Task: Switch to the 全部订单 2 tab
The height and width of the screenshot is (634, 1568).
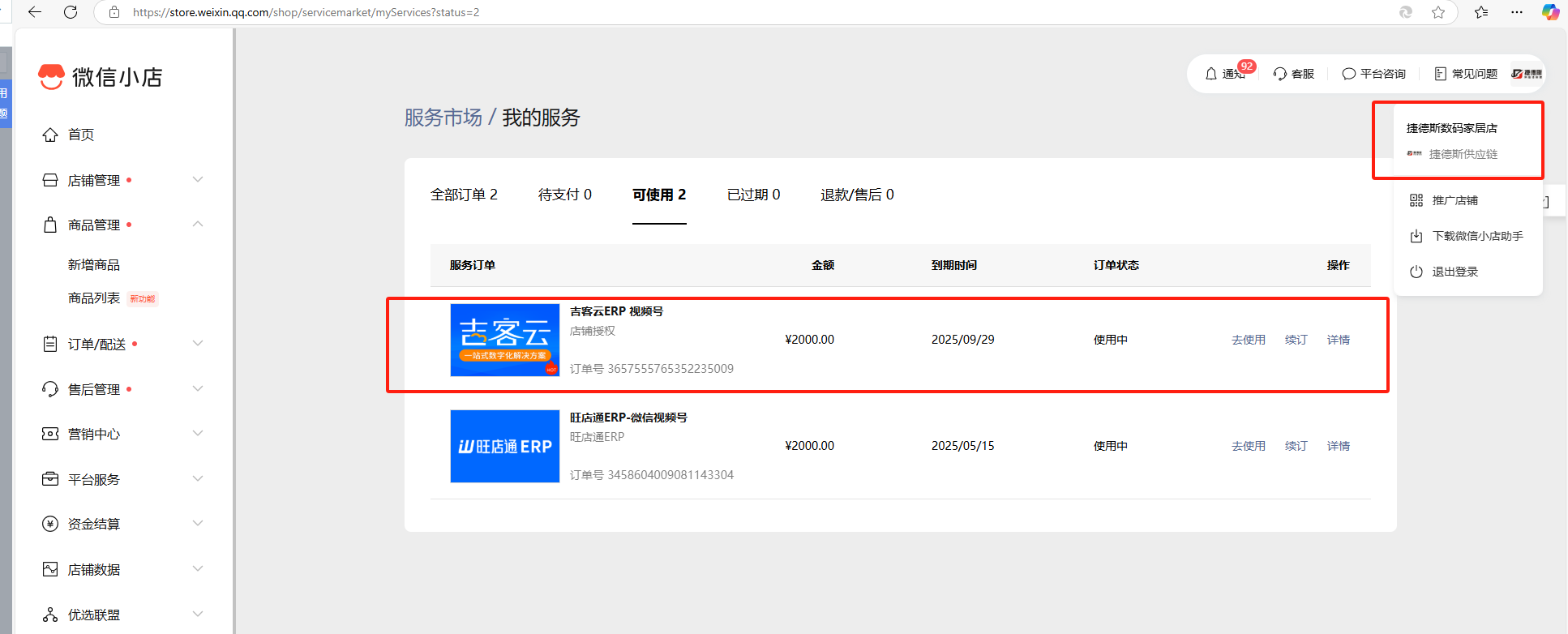Action: click(x=464, y=195)
